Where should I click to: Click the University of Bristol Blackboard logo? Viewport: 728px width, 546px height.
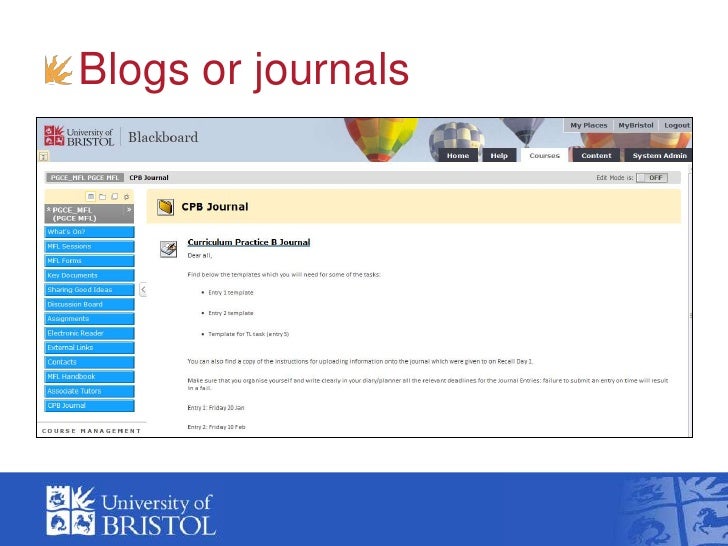121,136
